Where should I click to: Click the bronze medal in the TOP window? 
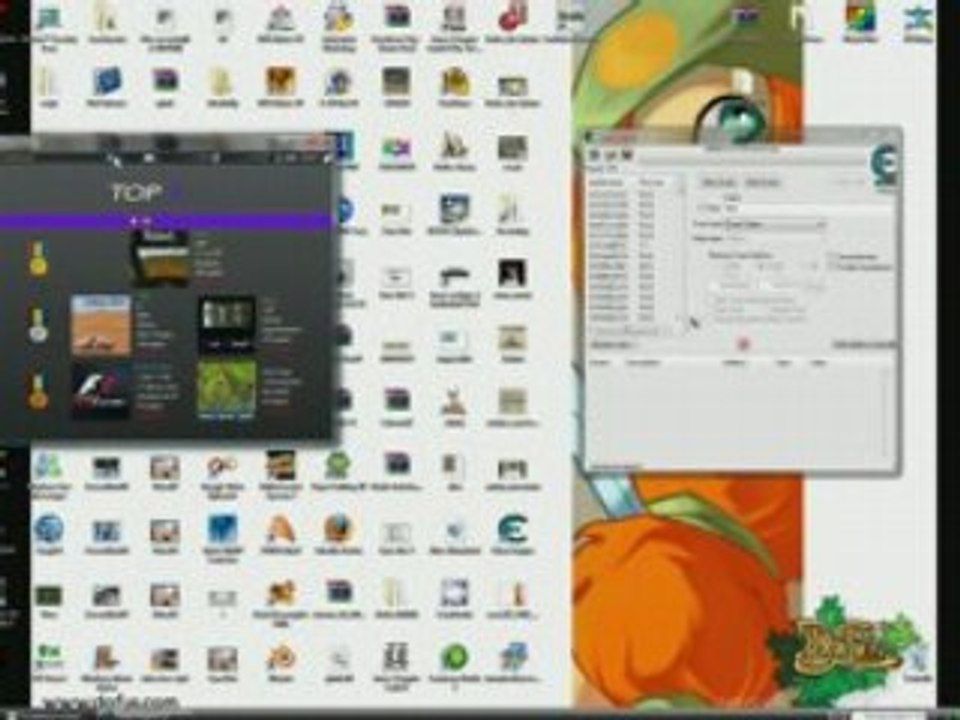point(38,392)
